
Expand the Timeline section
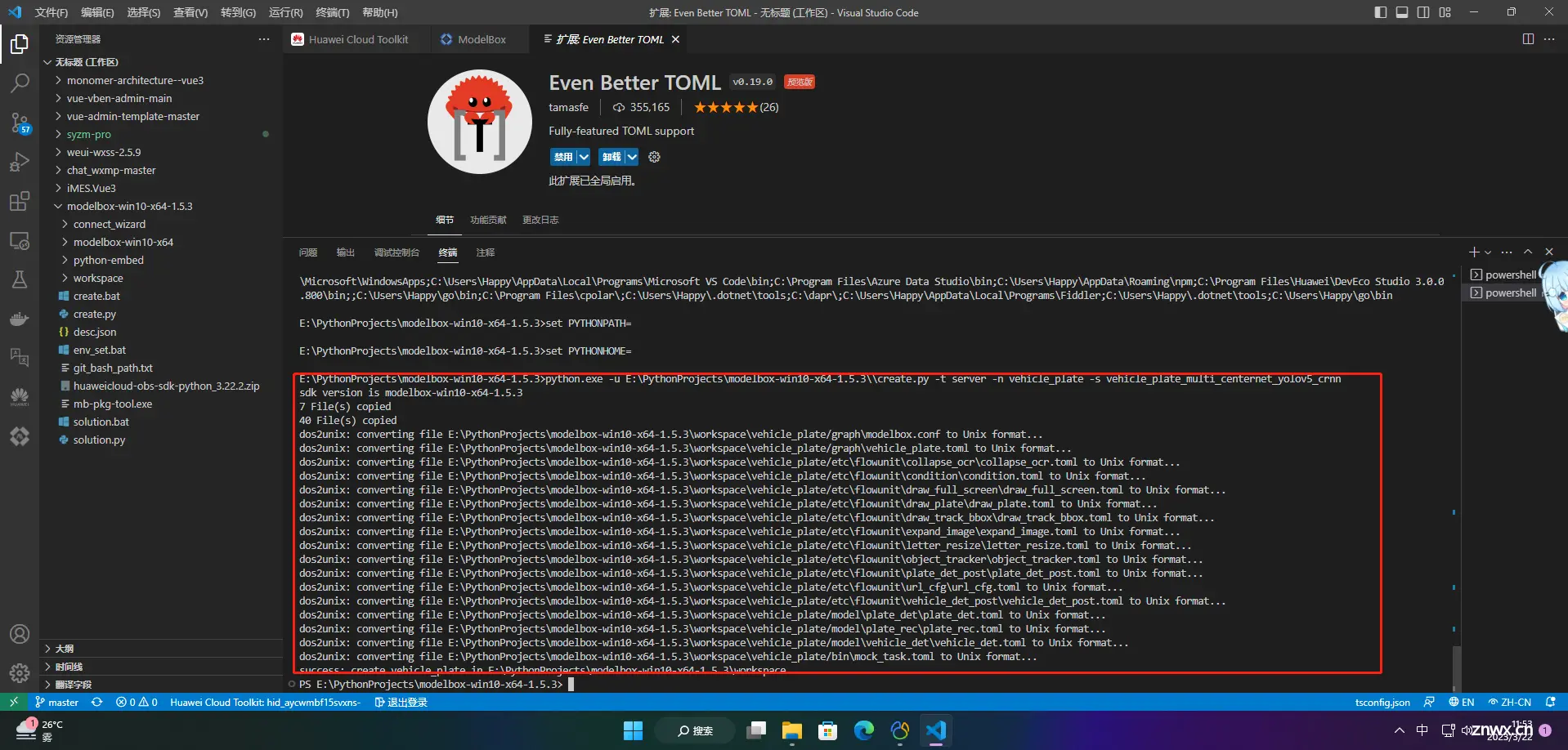(x=161, y=667)
